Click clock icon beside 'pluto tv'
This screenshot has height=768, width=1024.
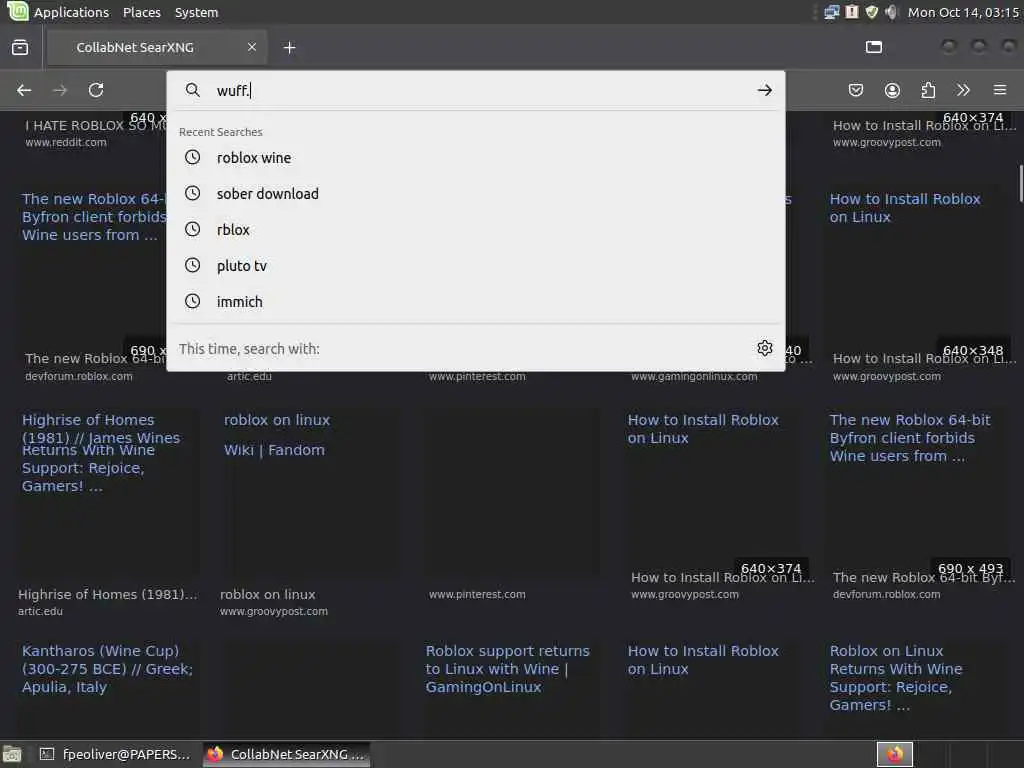(193, 264)
